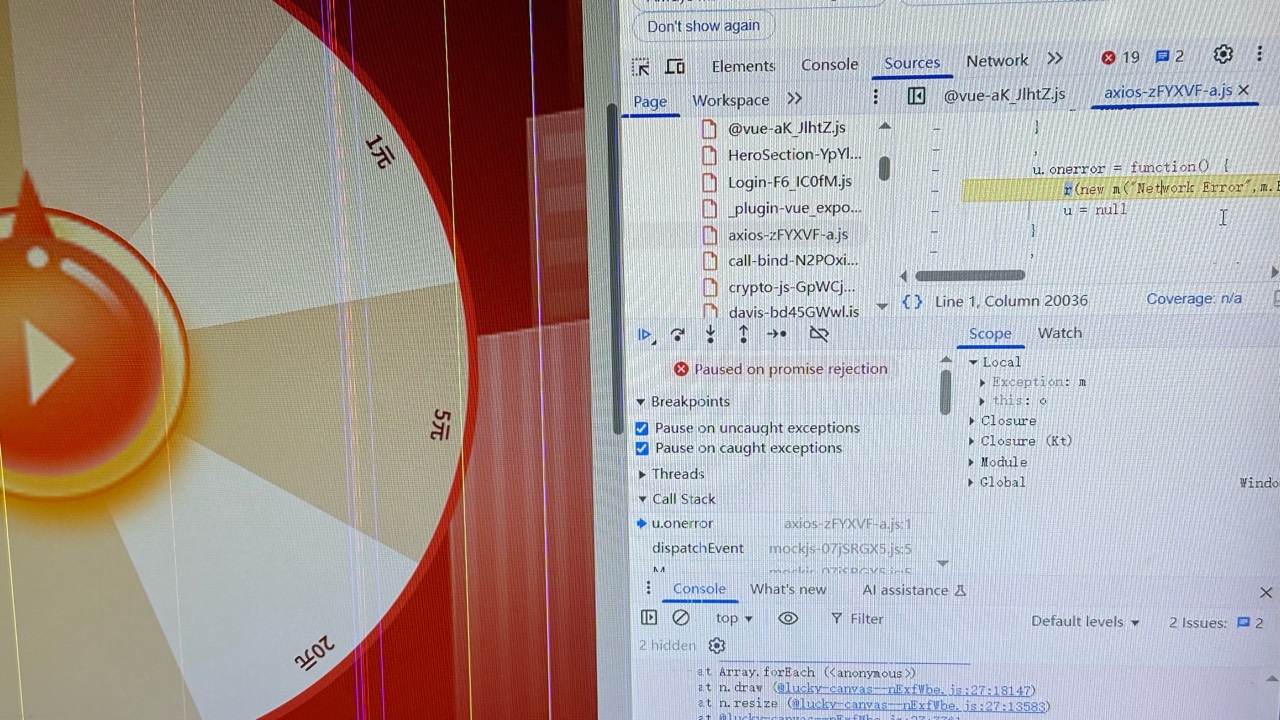Create live expression eye icon
This screenshot has width=1280, height=720.
[788, 619]
